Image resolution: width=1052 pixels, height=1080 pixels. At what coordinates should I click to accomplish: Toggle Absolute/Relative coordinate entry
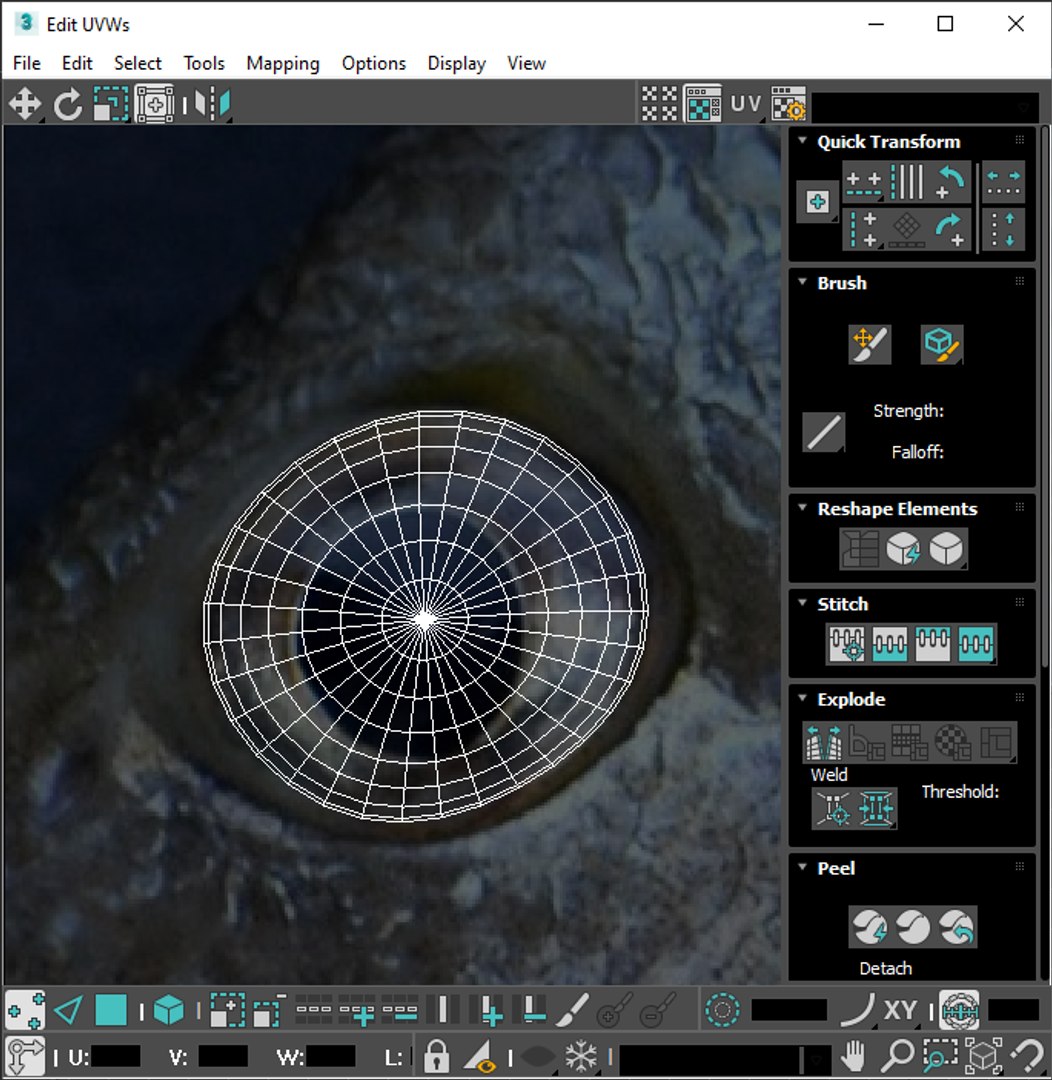click(25, 1056)
